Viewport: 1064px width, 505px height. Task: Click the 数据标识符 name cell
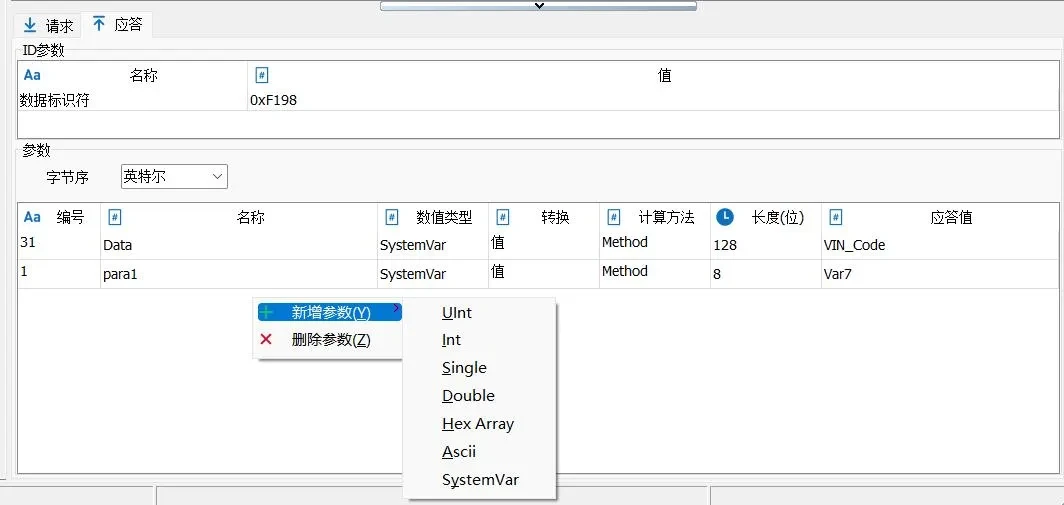tap(133, 100)
